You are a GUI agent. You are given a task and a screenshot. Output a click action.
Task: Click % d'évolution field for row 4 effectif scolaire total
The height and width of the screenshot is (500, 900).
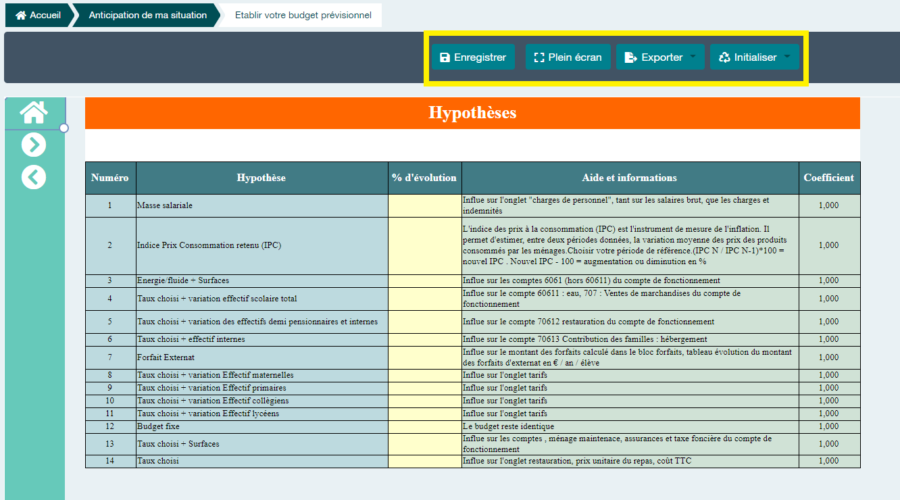pos(425,299)
